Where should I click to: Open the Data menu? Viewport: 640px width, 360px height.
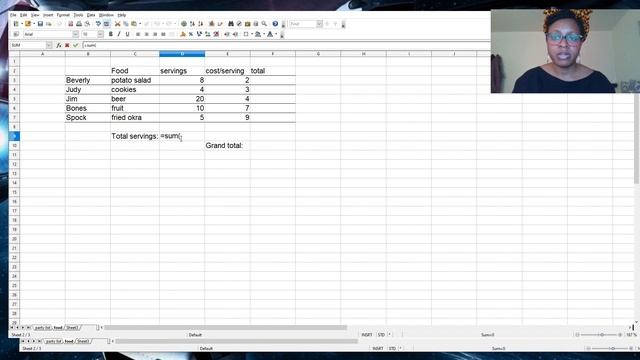[91, 15]
